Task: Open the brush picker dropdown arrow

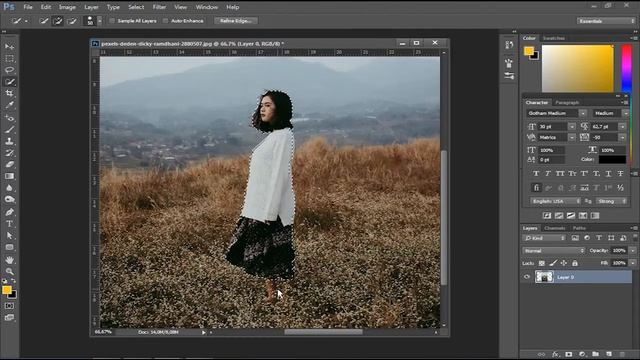Action: coord(99,21)
